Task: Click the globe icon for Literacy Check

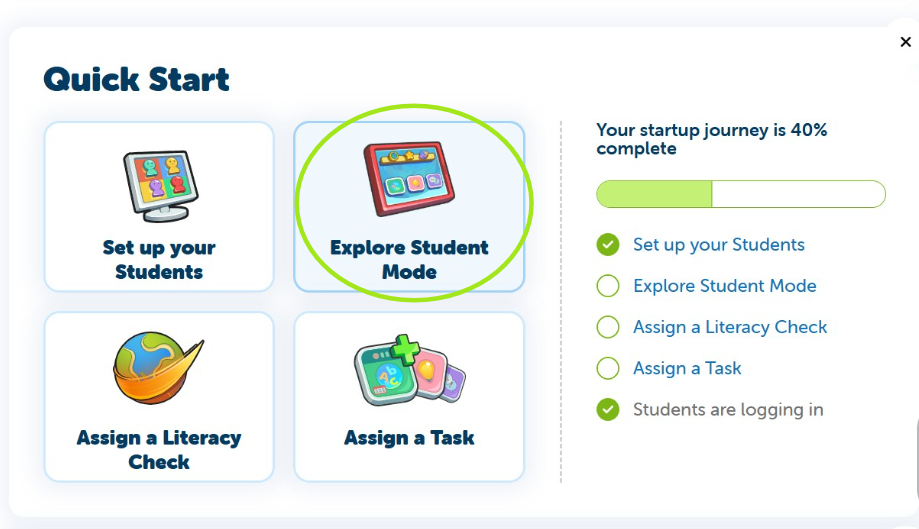Action: (x=158, y=368)
